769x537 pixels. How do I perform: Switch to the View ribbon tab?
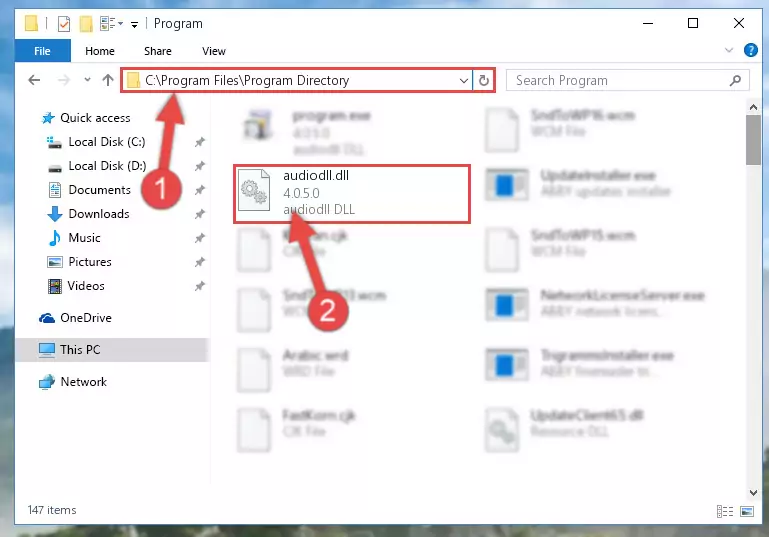tap(213, 51)
